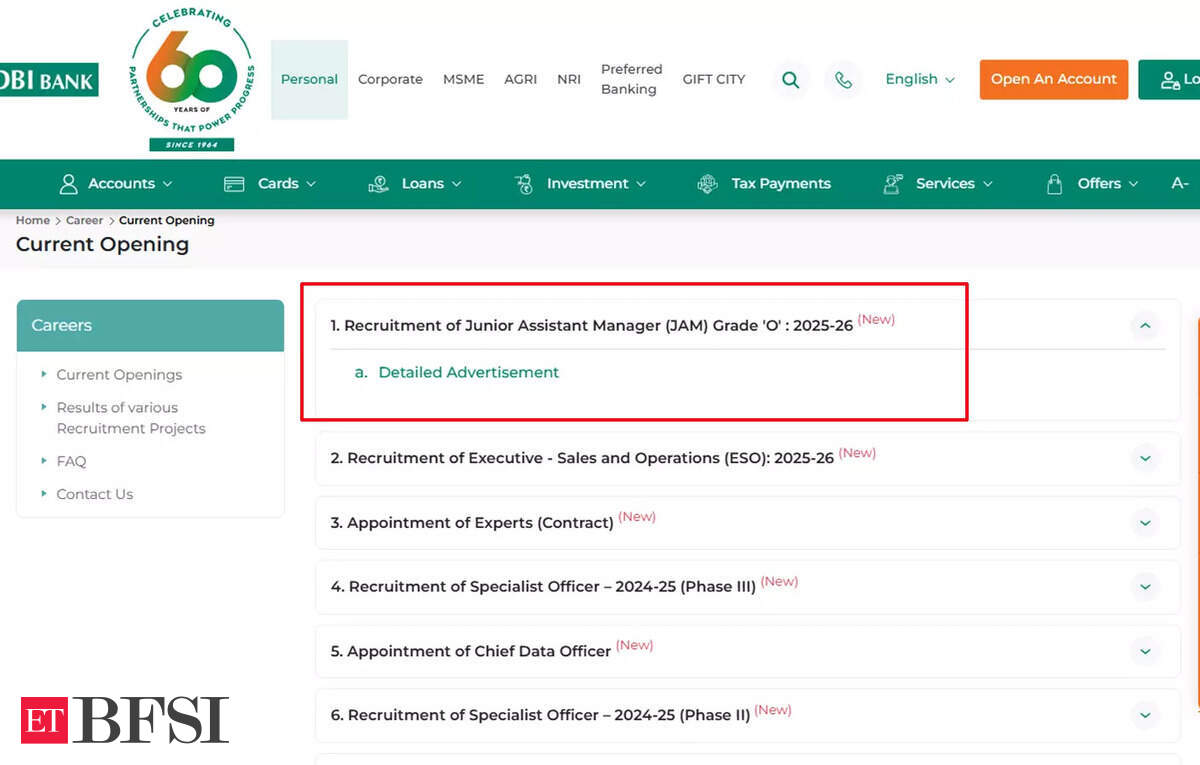Open the English language dropdown
This screenshot has height=765, width=1200.
(x=919, y=80)
